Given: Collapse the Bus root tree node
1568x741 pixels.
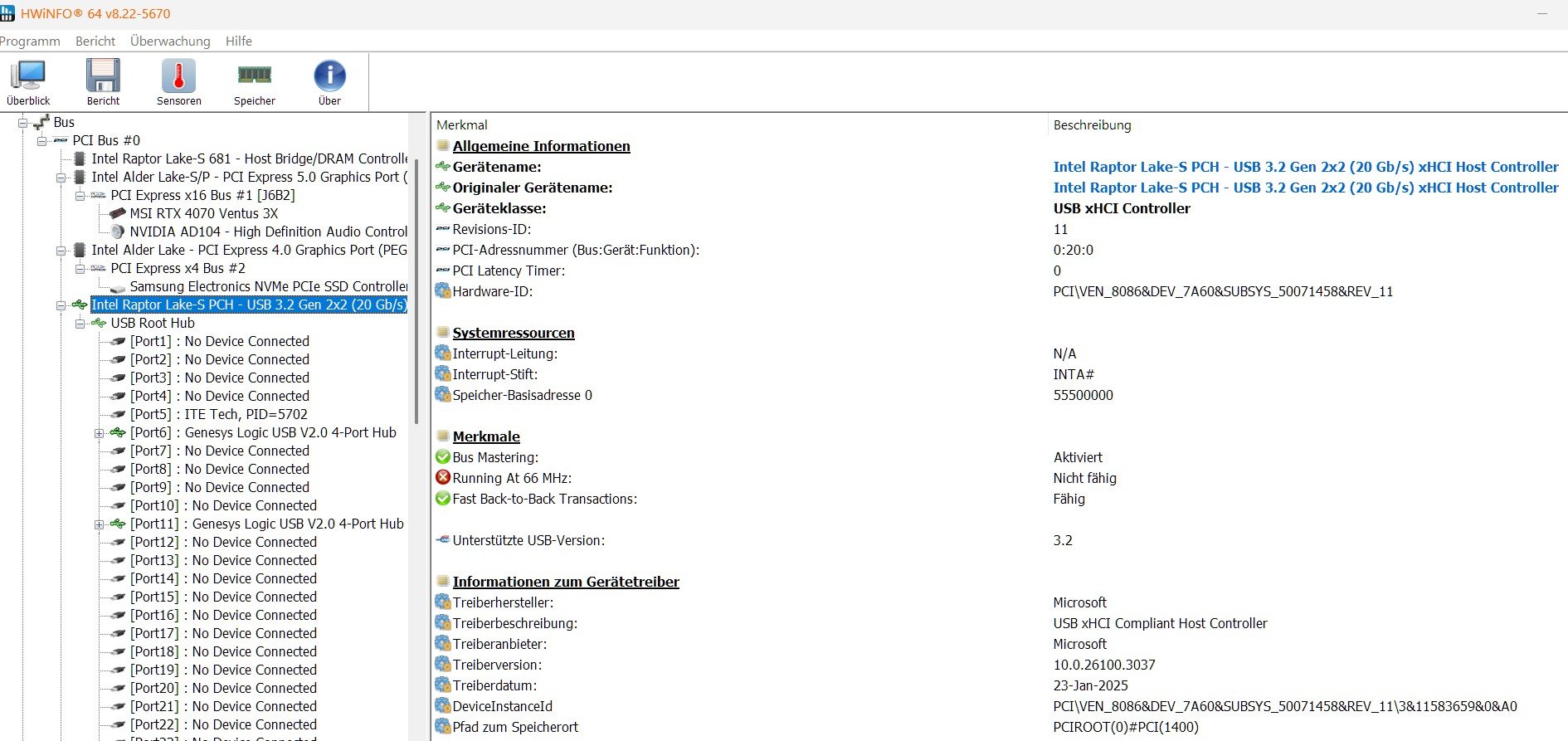Looking at the screenshot, I should [23, 122].
